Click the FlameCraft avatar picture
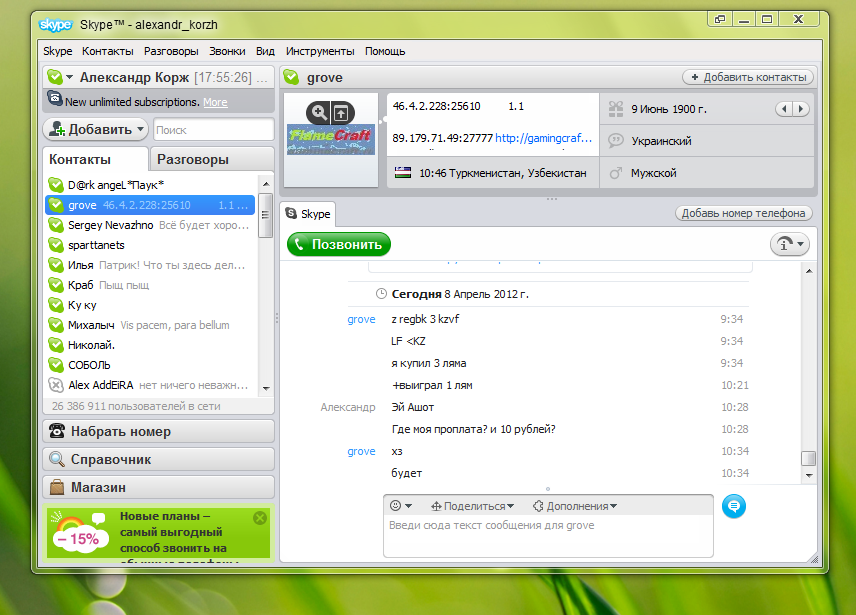 click(x=331, y=140)
